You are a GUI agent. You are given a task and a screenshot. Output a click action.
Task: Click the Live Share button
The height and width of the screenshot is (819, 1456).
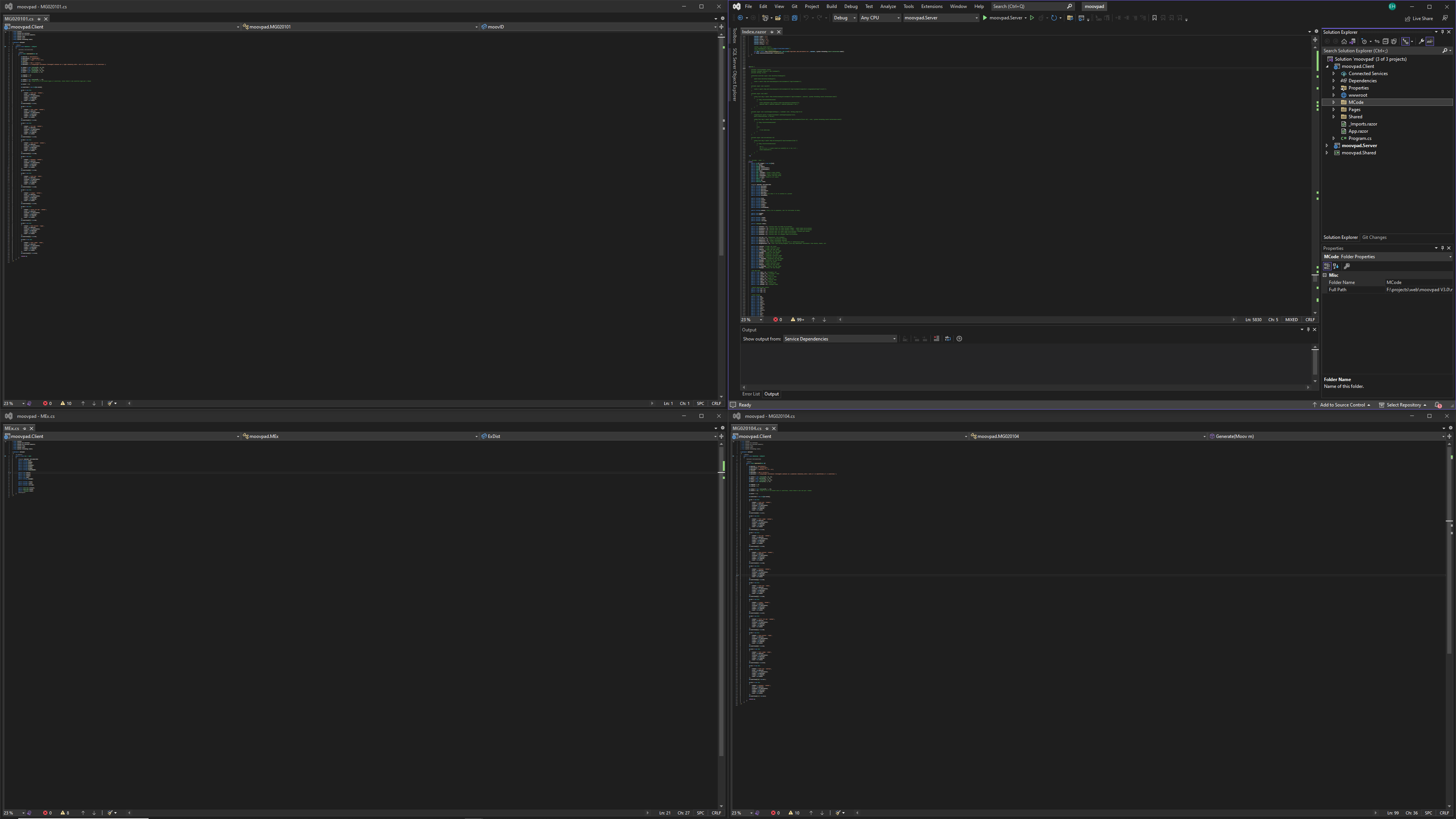1419,18
